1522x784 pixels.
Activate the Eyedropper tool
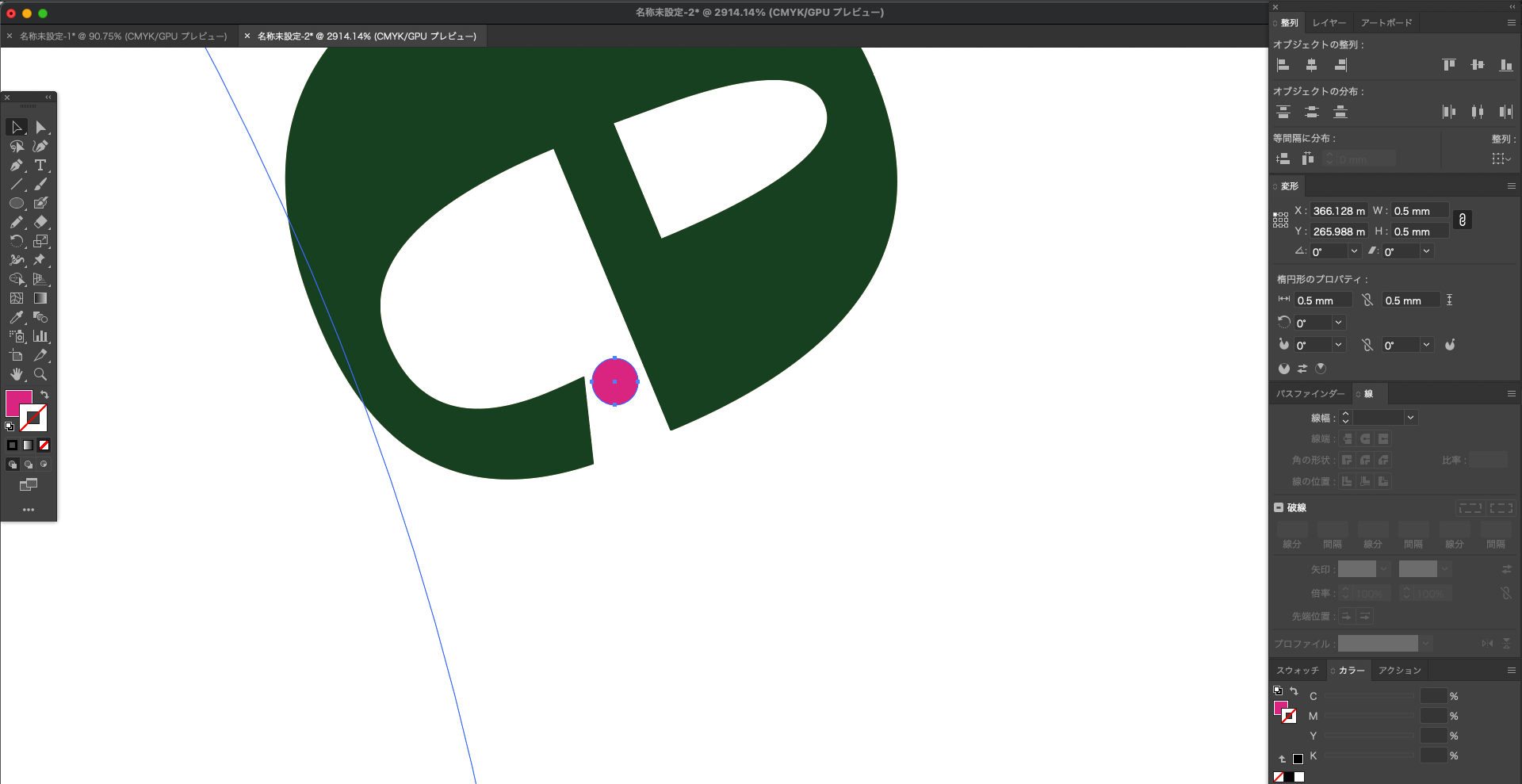pyautogui.click(x=16, y=317)
